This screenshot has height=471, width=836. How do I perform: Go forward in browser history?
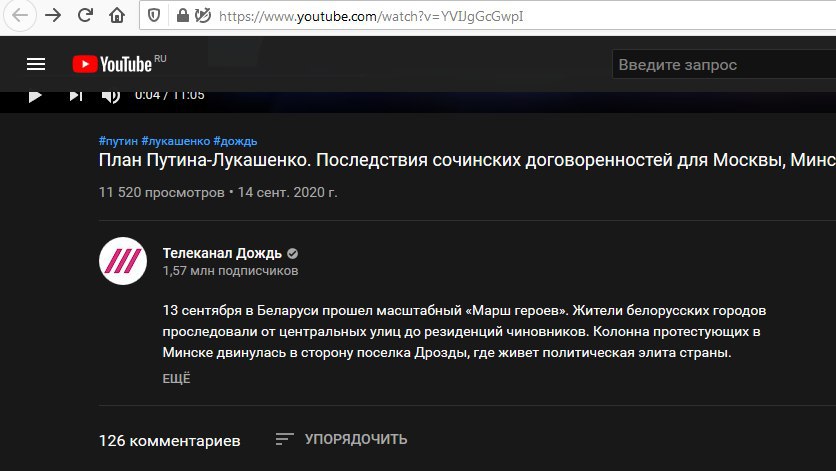click(x=53, y=15)
